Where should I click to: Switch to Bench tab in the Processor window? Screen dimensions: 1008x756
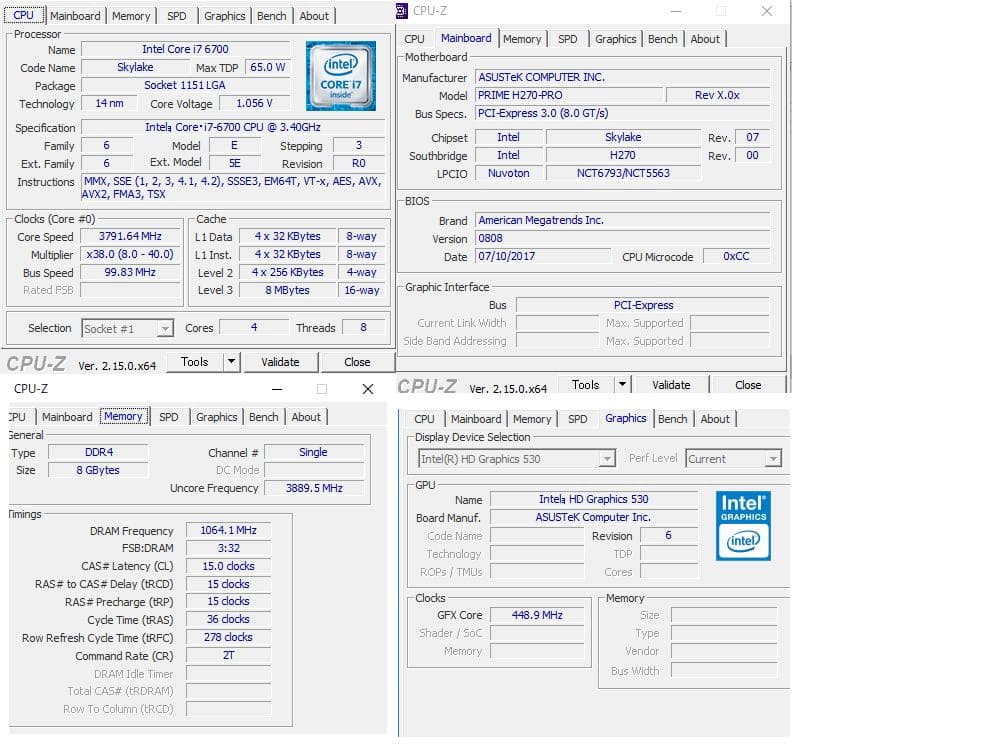272,16
